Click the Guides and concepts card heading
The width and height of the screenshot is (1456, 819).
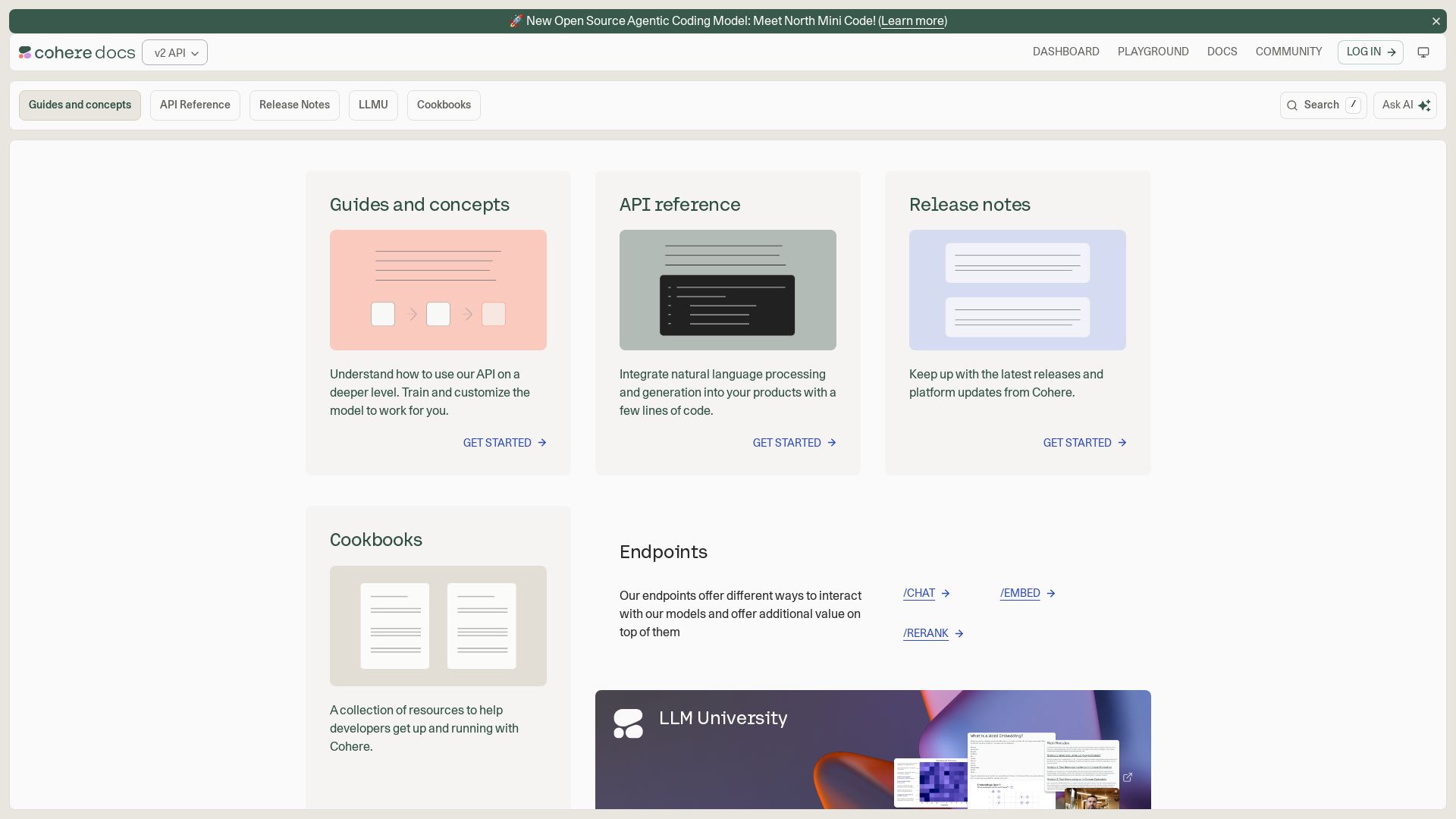pyautogui.click(x=419, y=205)
